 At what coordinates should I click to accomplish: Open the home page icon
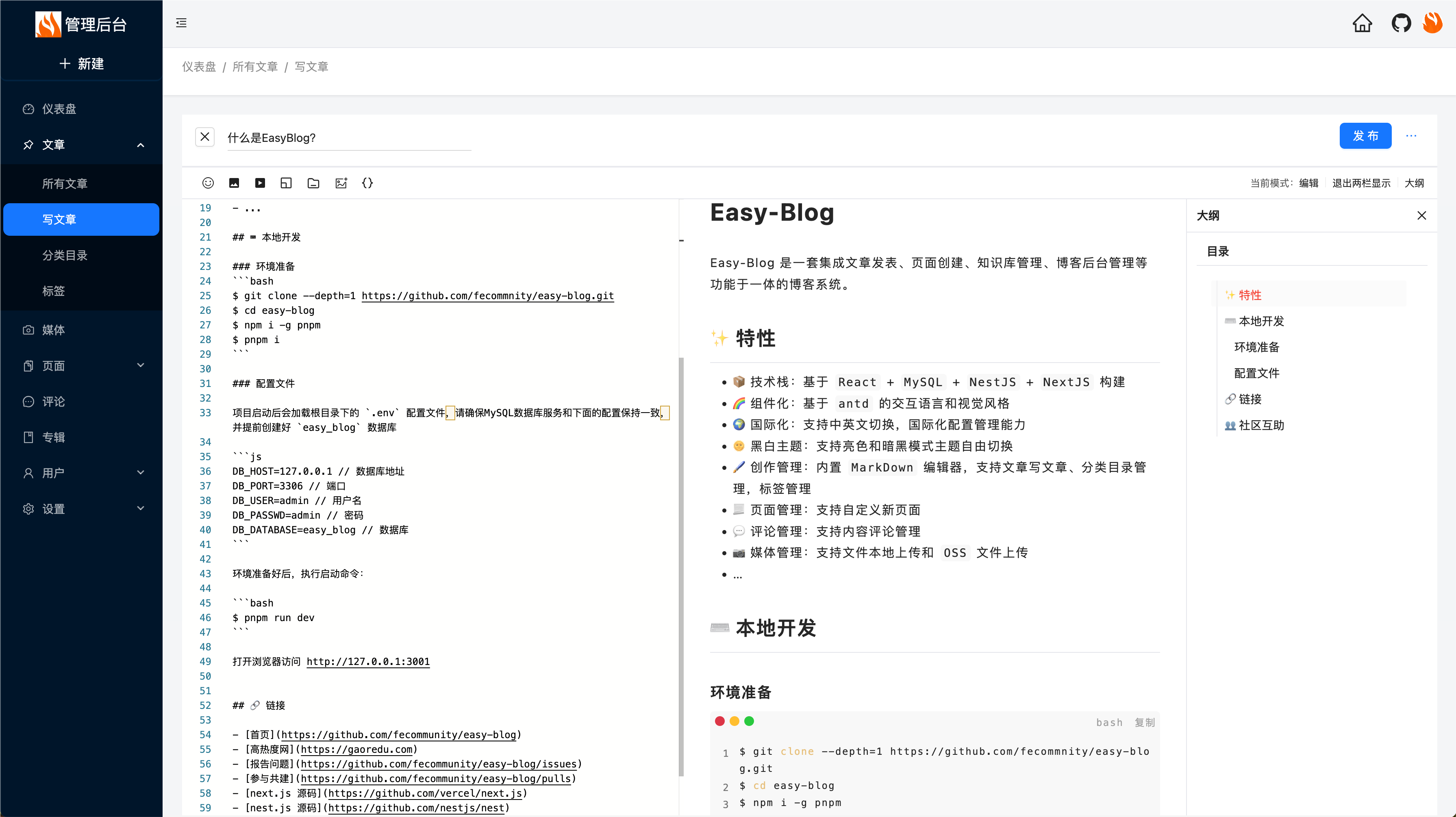[1362, 23]
